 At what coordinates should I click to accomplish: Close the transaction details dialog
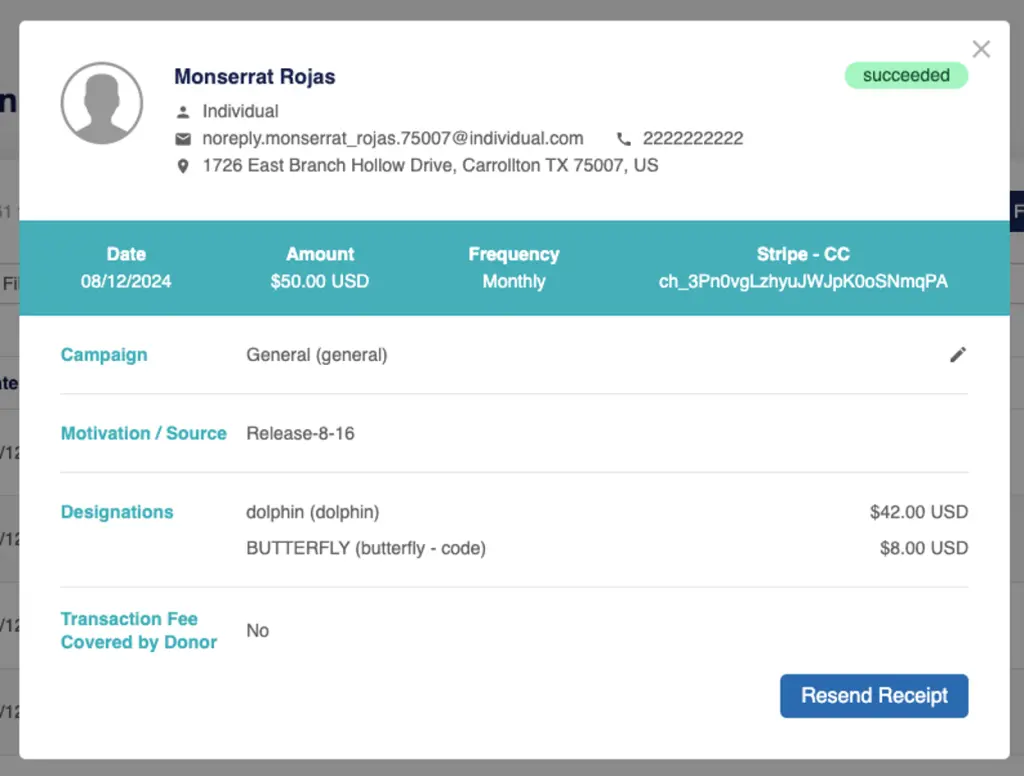(981, 49)
